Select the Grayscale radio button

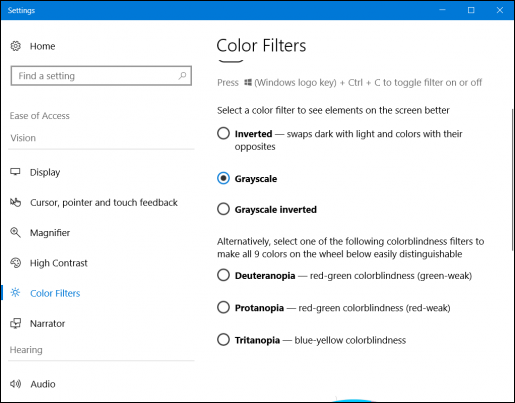point(223,178)
